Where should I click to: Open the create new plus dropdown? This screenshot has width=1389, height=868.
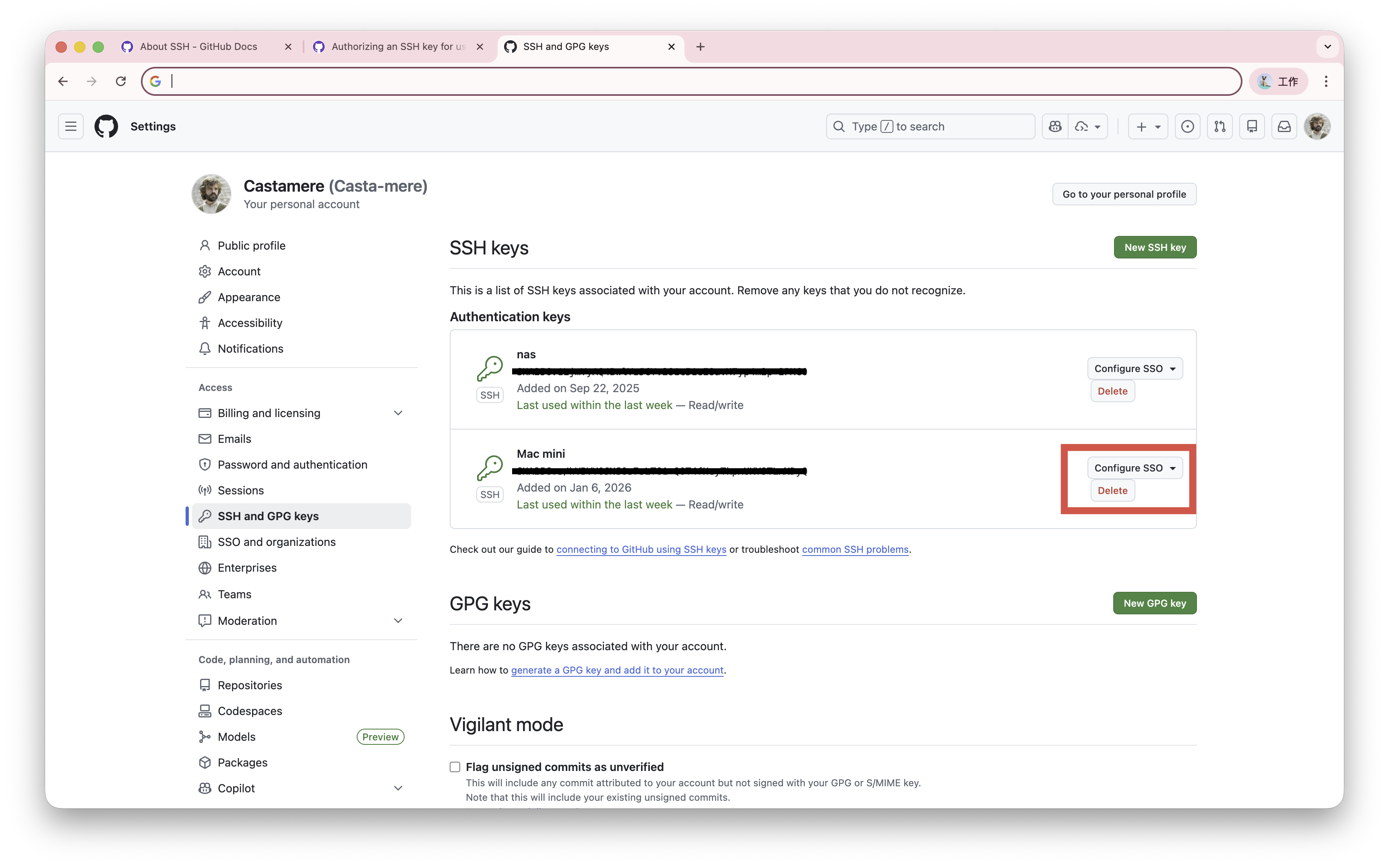pyautogui.click(x=1148, y=126)
